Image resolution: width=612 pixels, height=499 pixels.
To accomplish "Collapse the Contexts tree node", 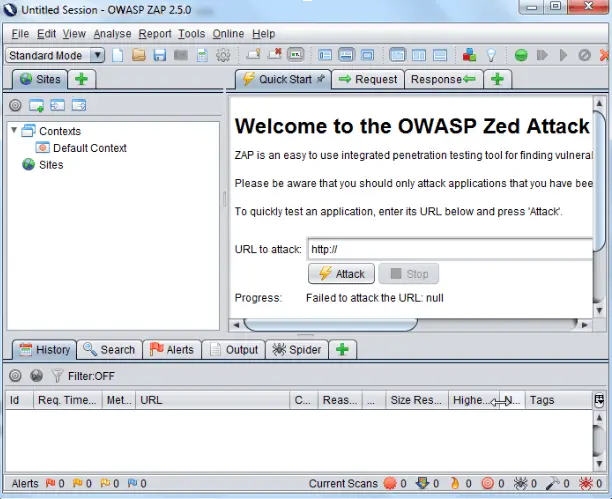I will click(14, 130).
